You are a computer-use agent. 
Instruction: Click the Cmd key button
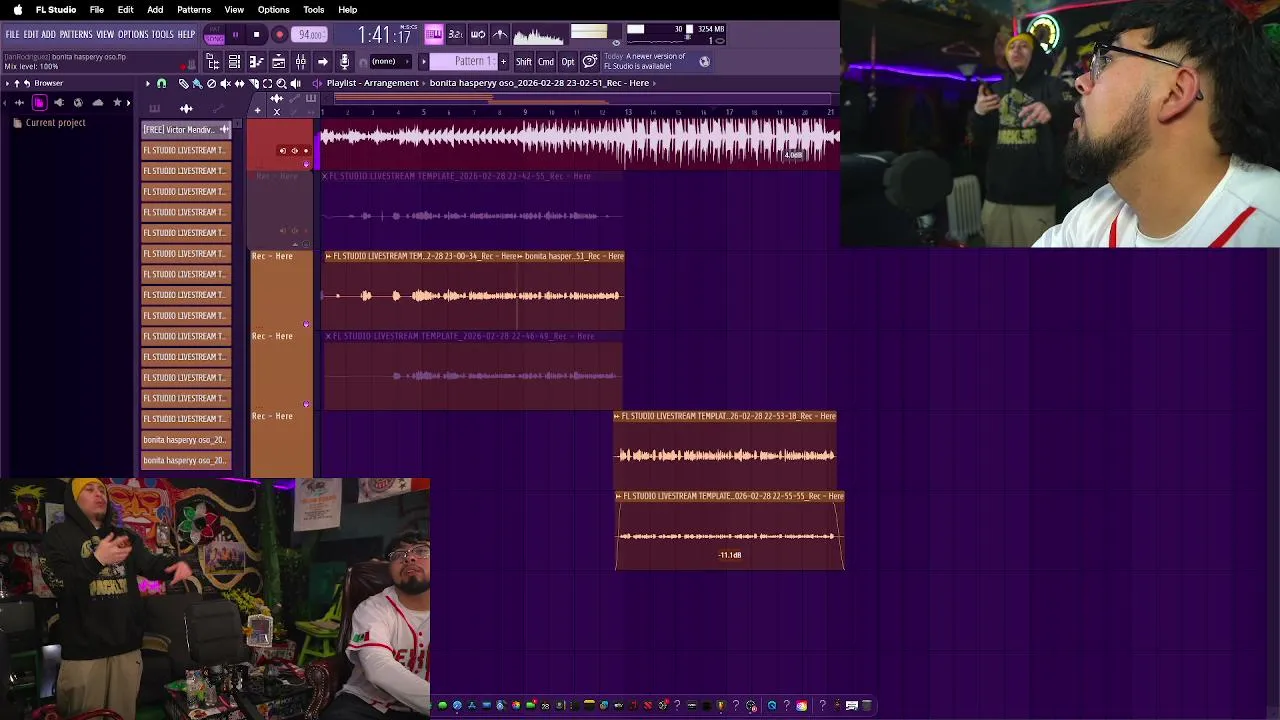pos(546,62)
